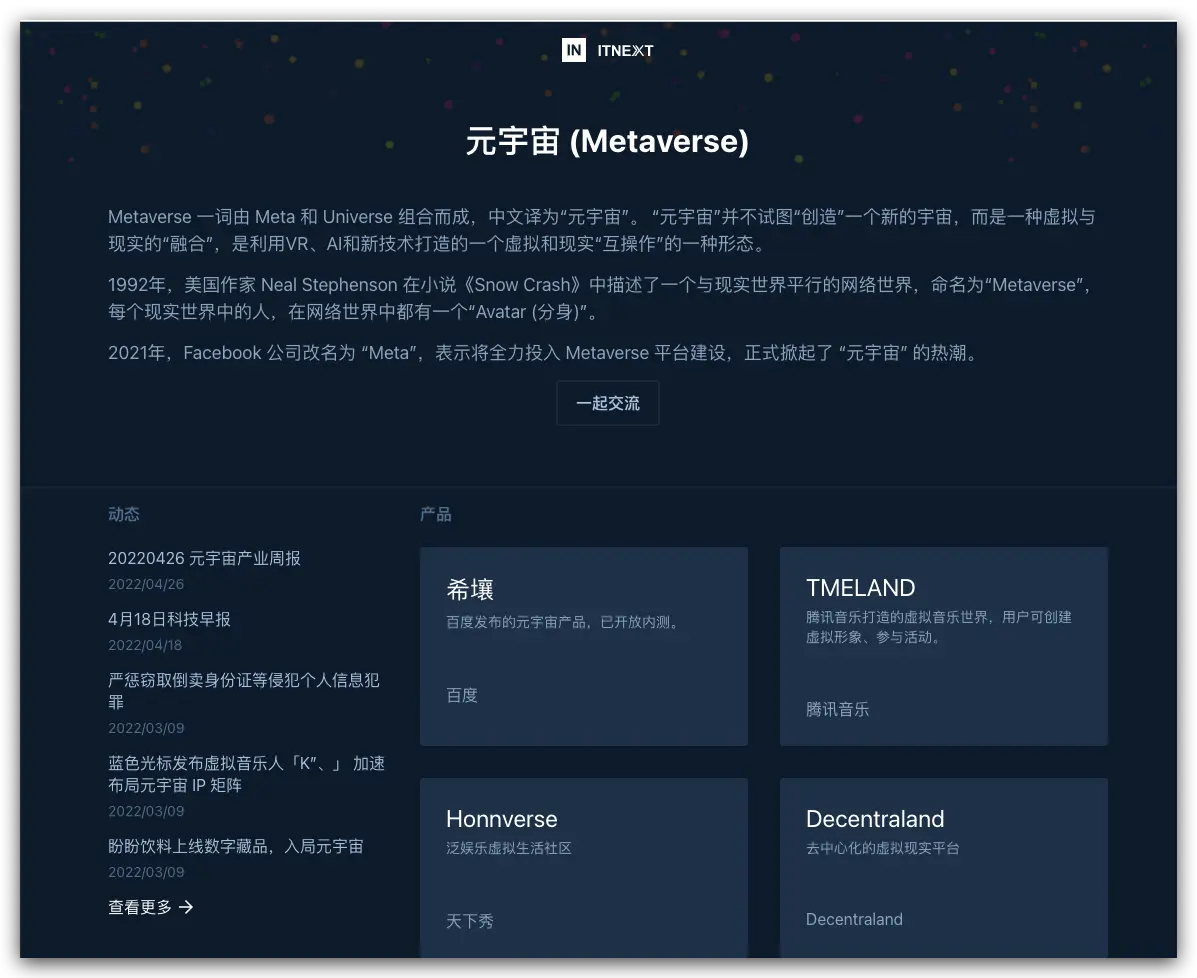The width and height of the screenshot is (1197, 978).
Task: Click the paragraph starting with 2021年
Action: 544,353
